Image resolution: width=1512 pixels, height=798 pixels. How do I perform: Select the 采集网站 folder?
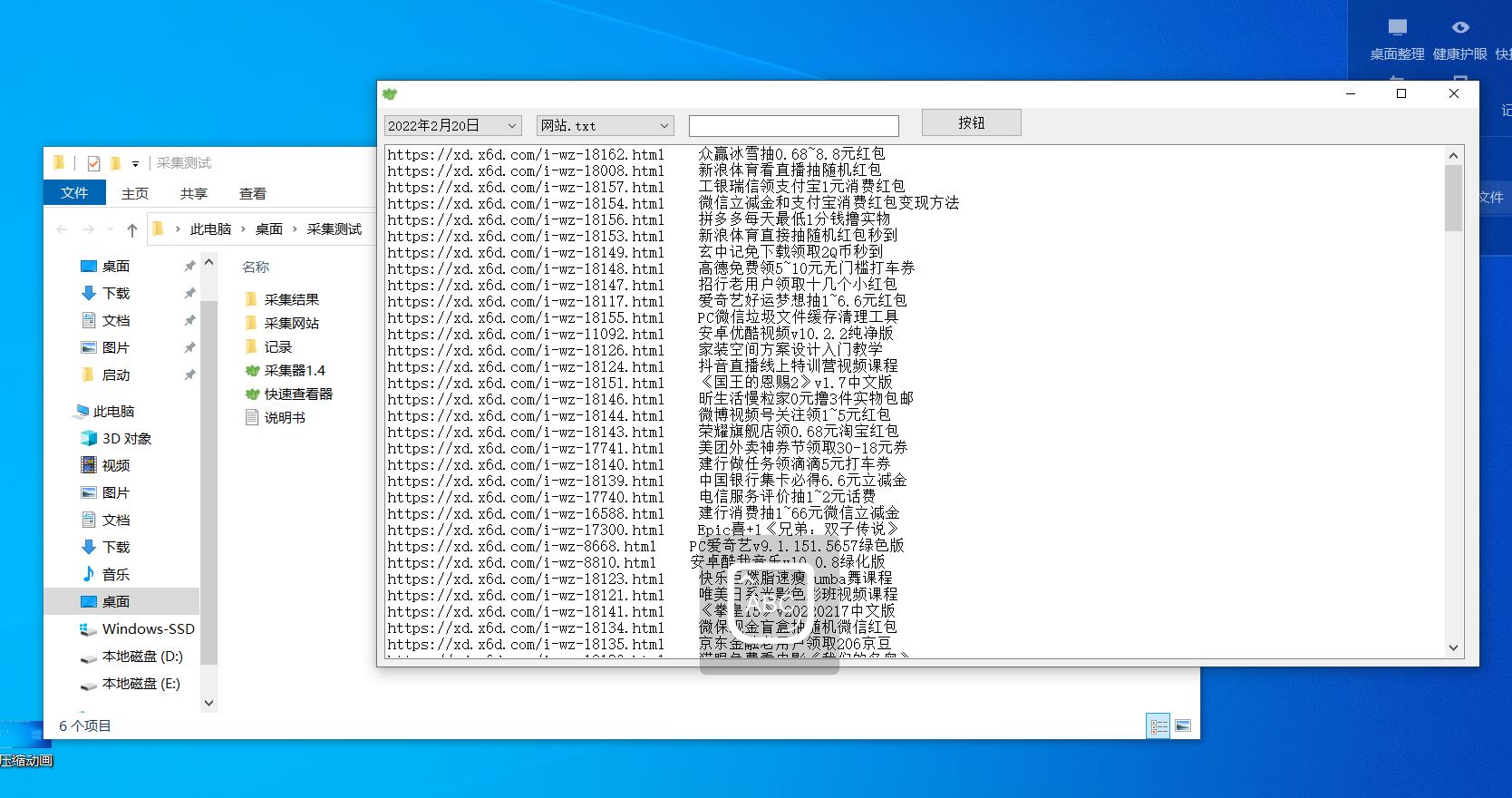[282, 323]
